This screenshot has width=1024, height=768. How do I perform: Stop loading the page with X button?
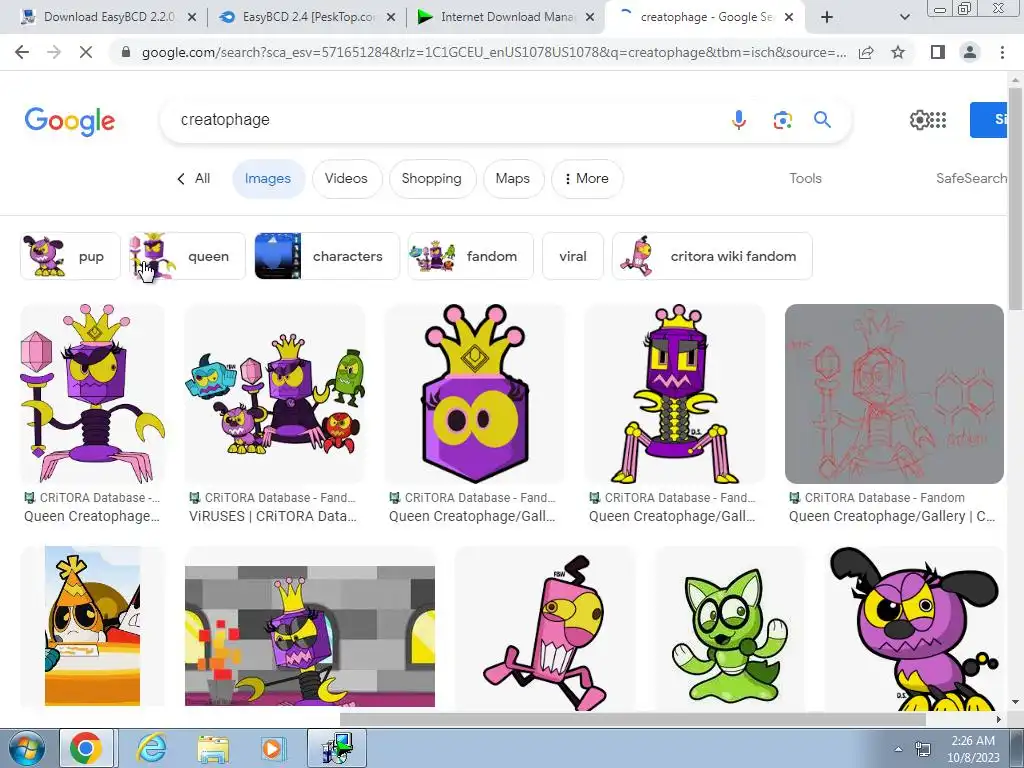(x=86, y=52)
